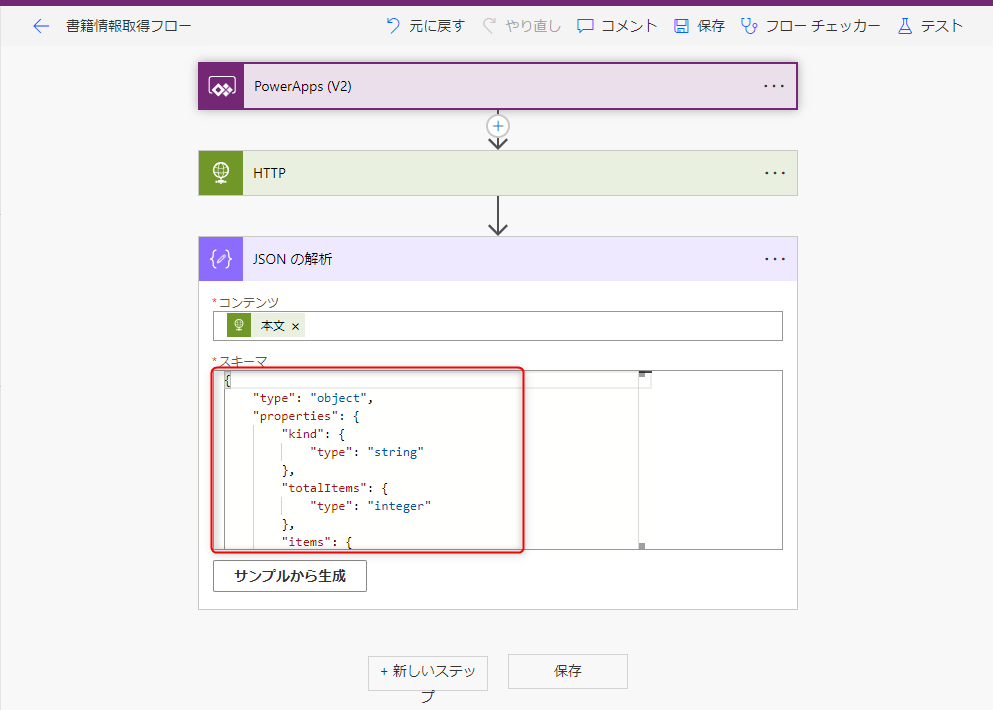Click the "kind" property line in schema
Screen dimensions: 993x710
click(313, 434)
